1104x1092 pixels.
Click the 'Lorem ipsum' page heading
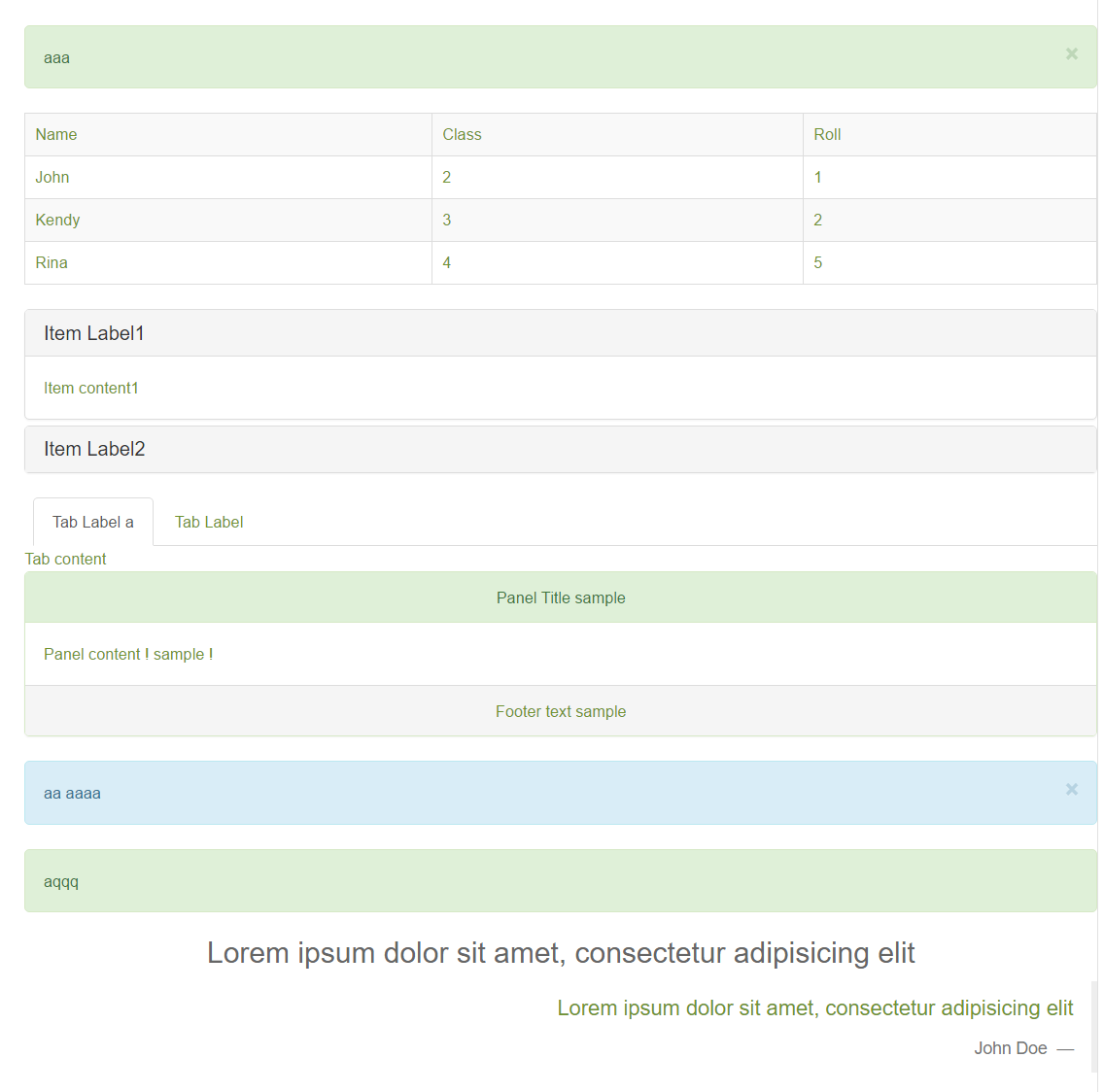560,953
